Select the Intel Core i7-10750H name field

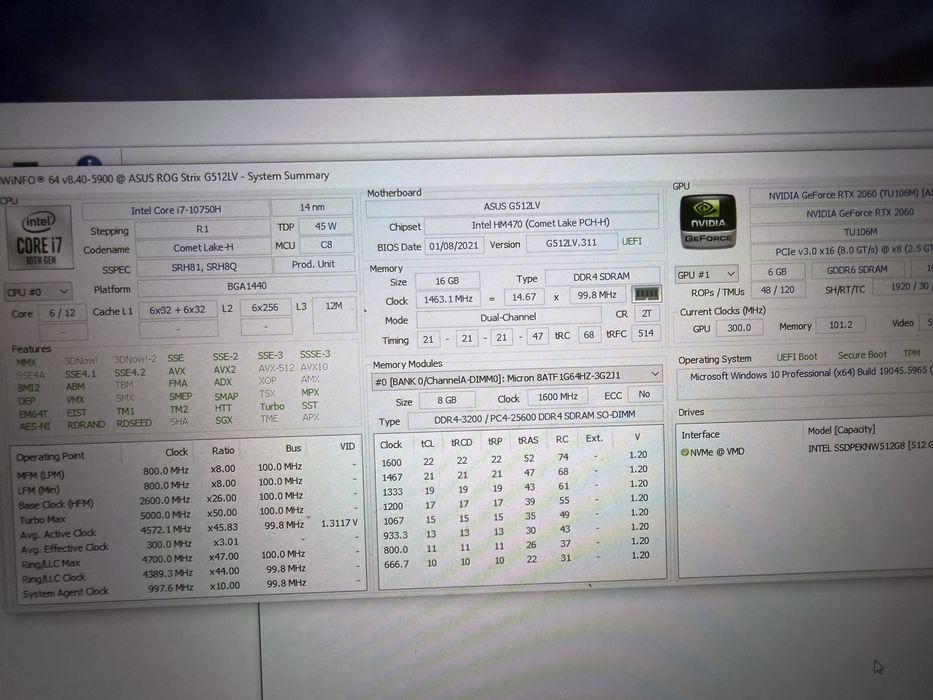[x=176, y=210]
